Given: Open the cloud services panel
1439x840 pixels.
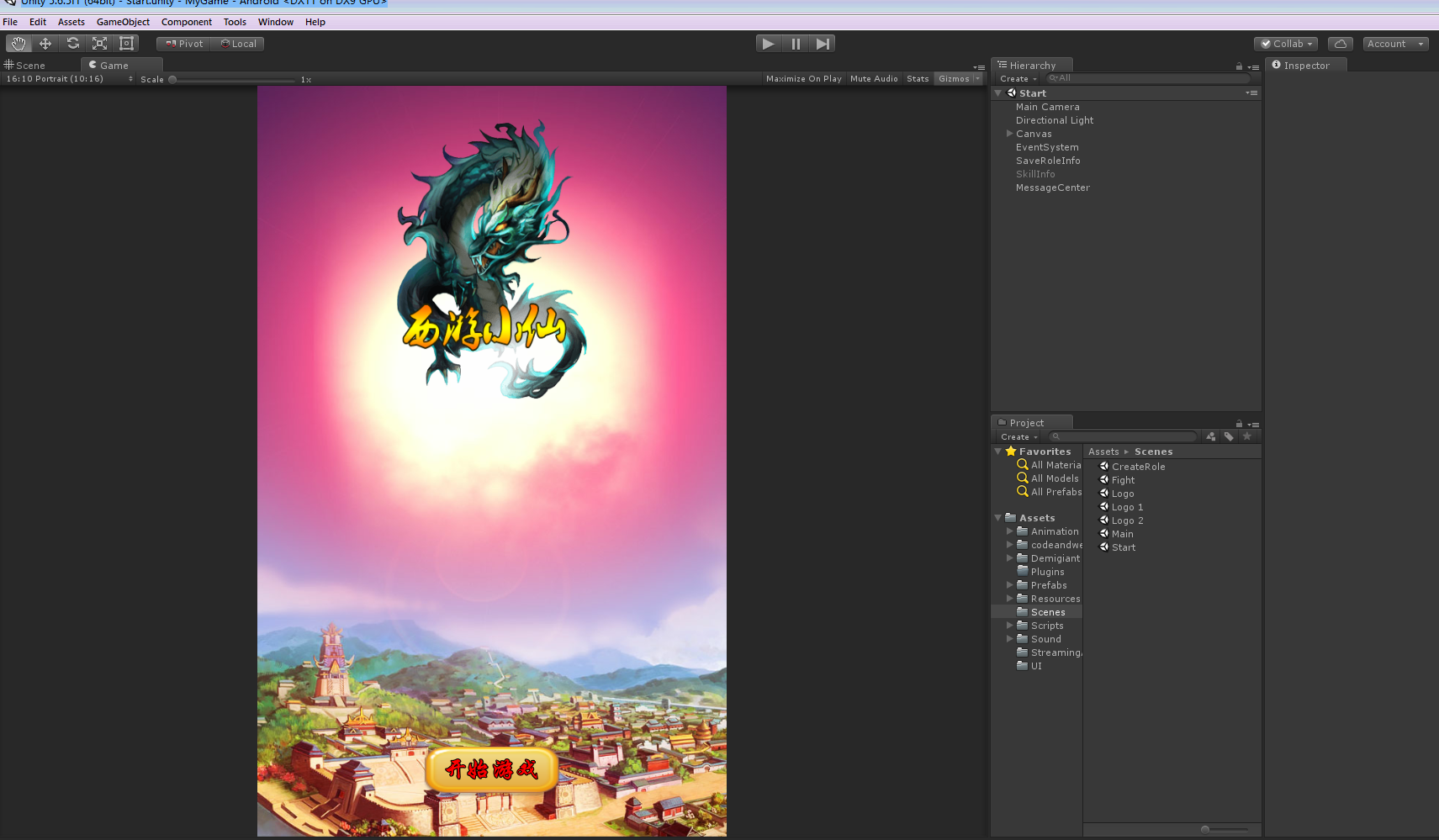Looking at the screenshot, I should point(1340,44).
